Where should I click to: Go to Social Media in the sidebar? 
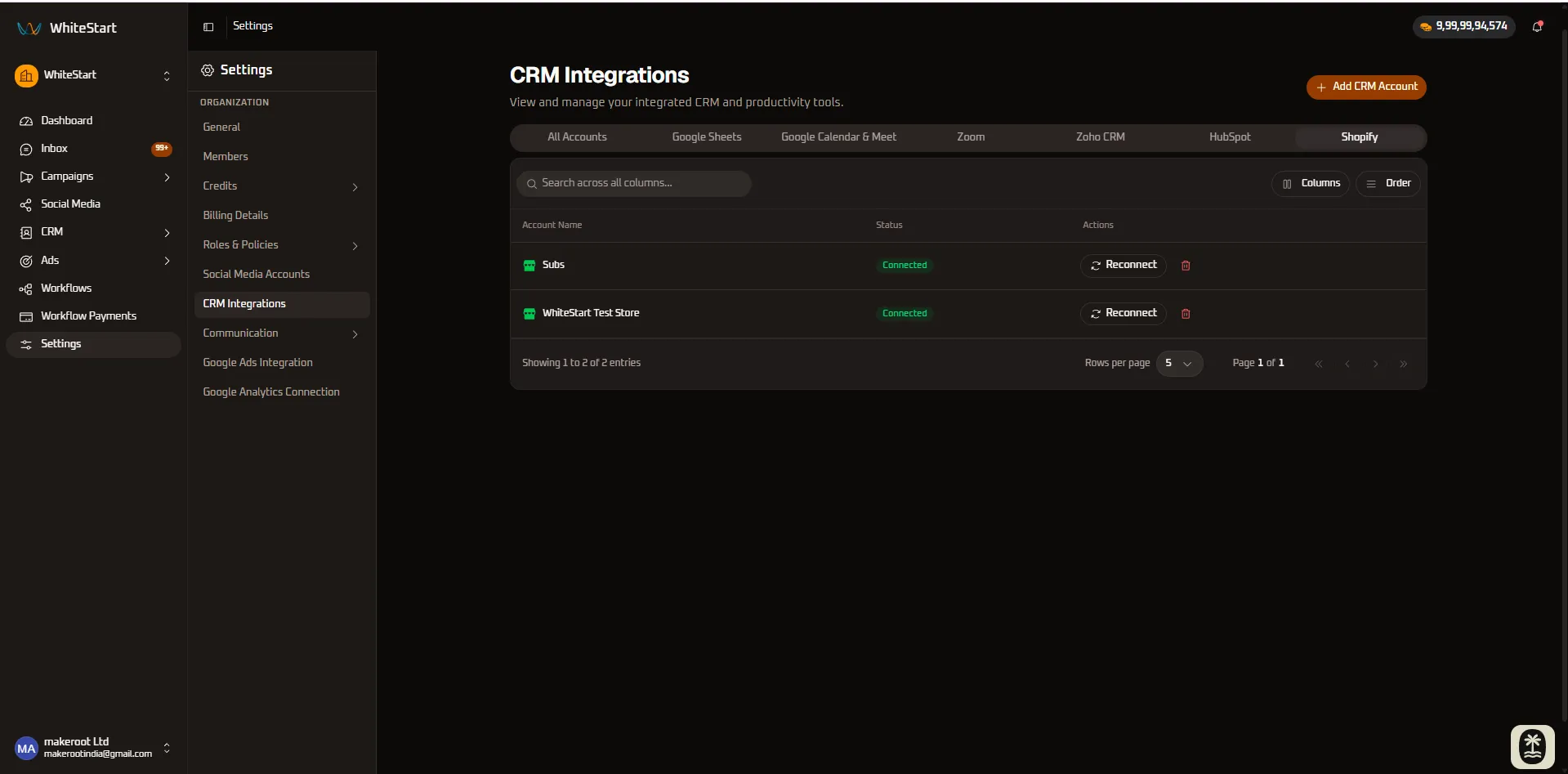[93, 204]
